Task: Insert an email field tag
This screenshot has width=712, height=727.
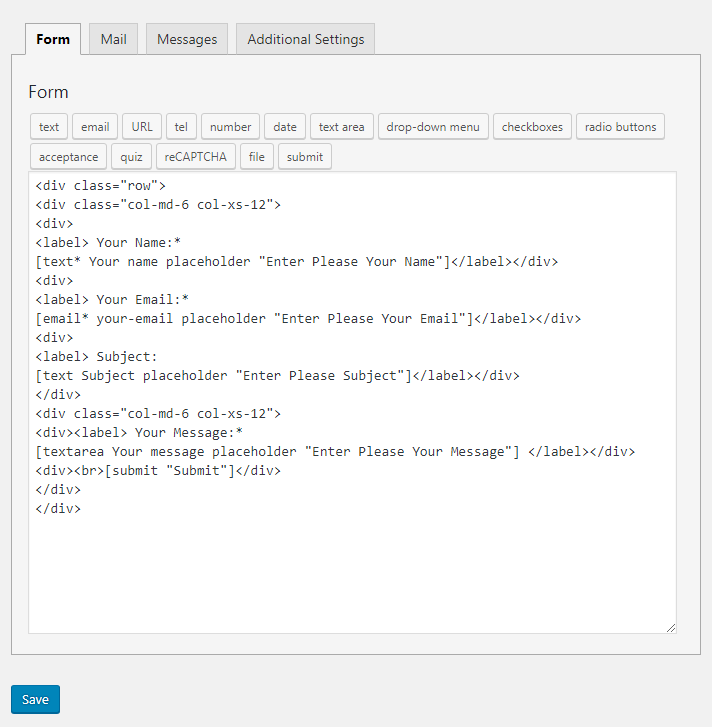Action: click(x=95, y=127)
